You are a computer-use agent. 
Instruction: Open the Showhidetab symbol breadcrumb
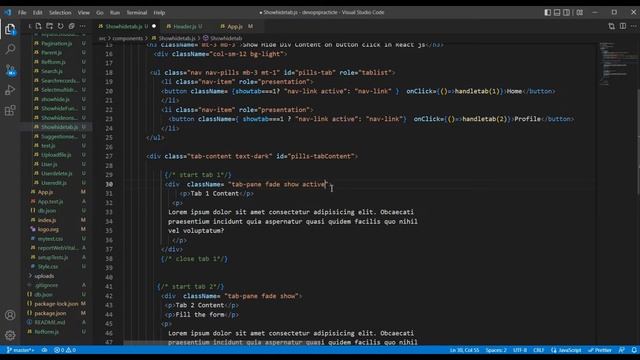pyautogui.click(x=222, y=38)
